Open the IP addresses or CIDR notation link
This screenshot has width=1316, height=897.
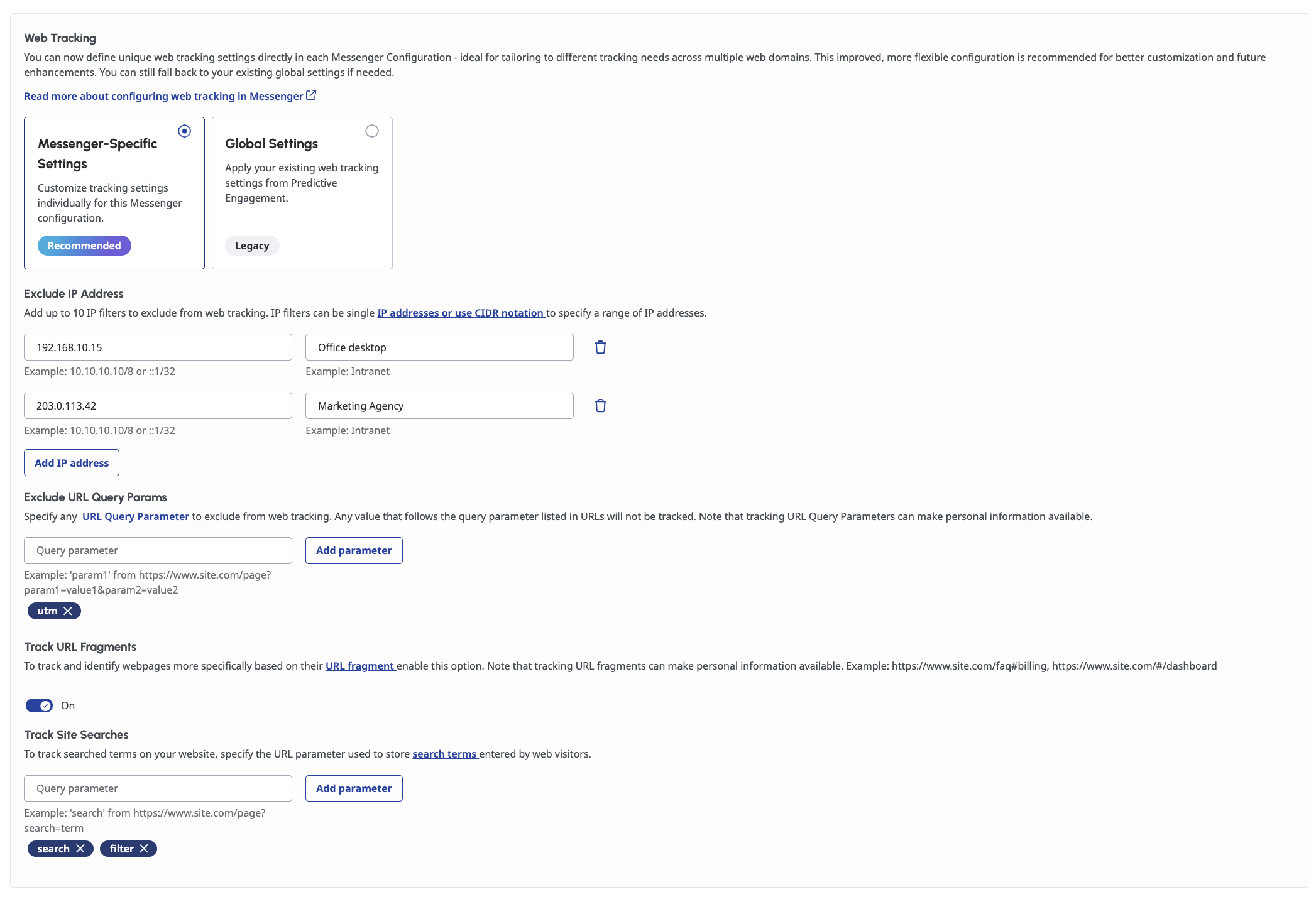460,313
